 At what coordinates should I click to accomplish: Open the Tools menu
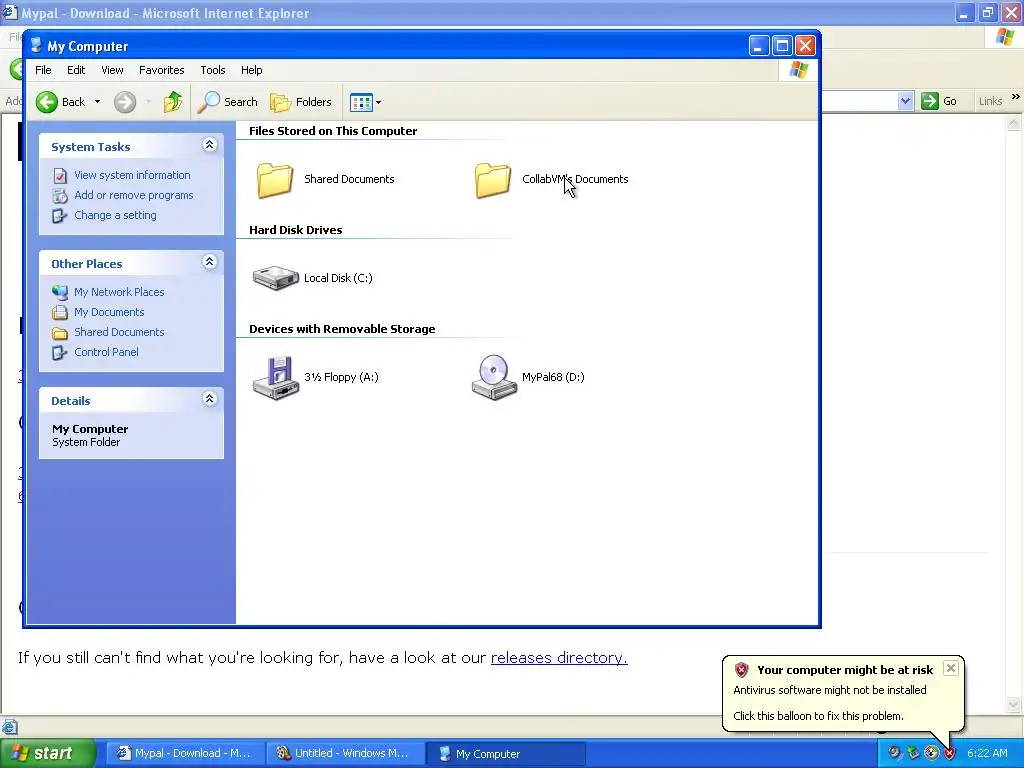tap(212, 70)
